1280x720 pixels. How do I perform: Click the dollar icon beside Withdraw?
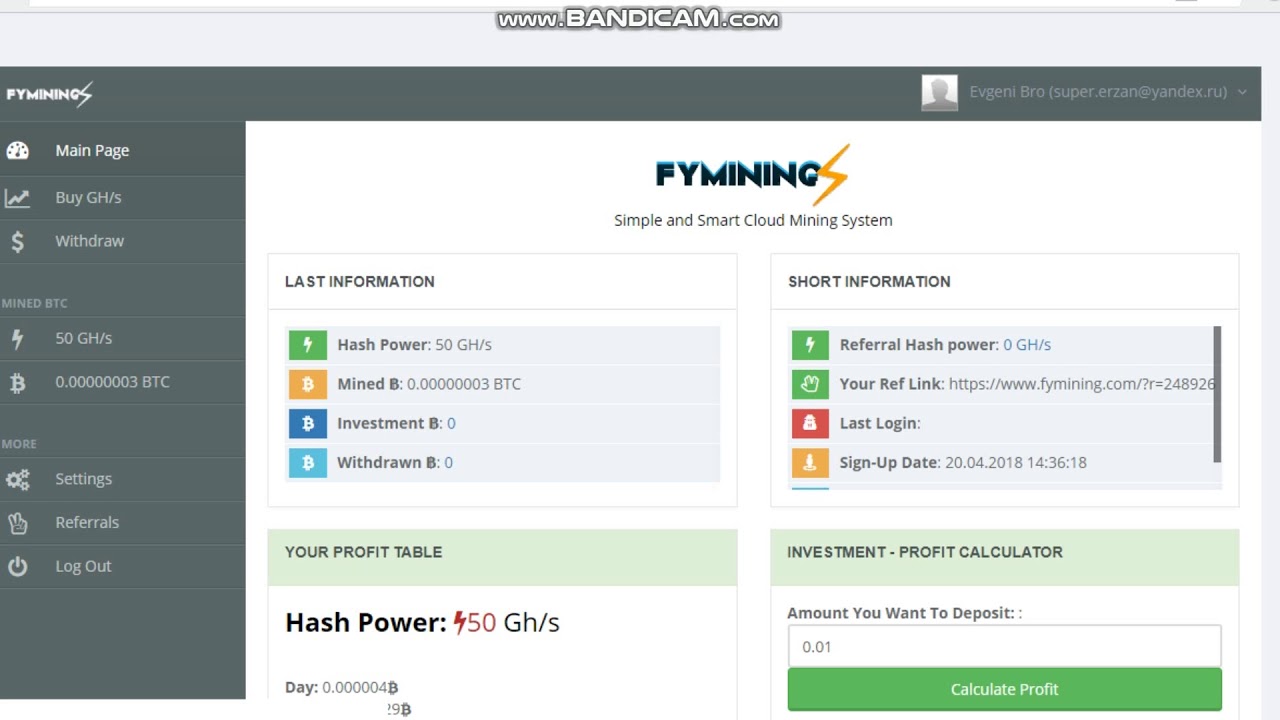click(18, 241)
